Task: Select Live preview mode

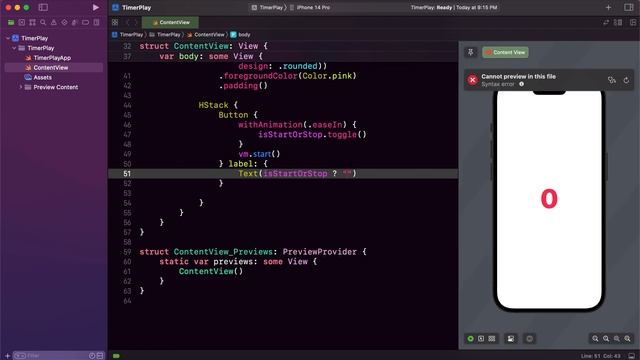Action: pos(471,338)
